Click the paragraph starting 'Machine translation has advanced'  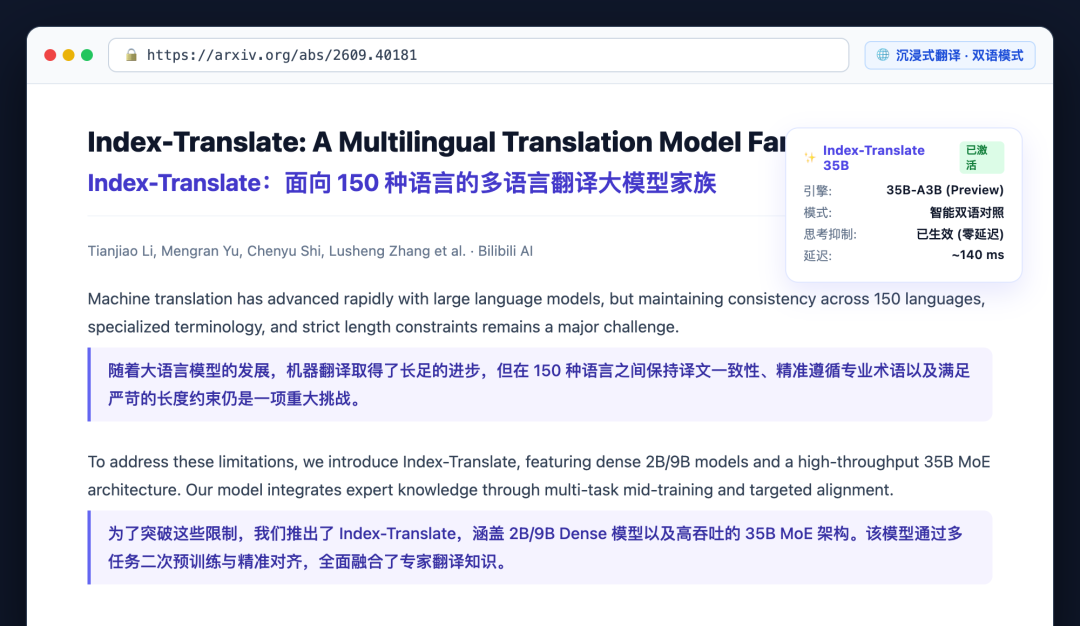pyautogui.click(x=539, y=313)
